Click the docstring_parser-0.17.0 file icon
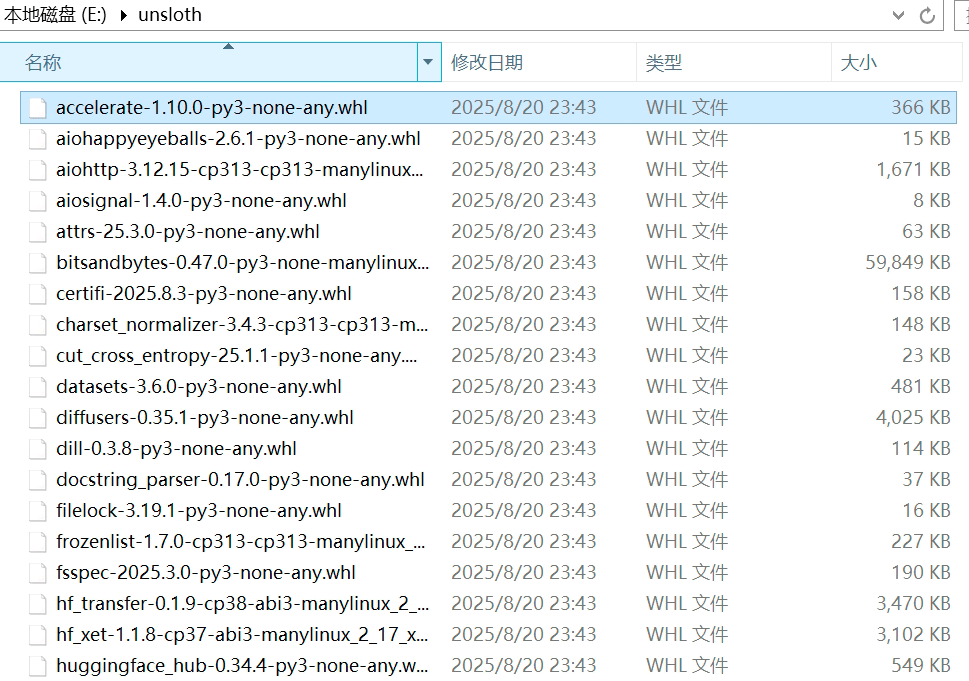The height and width of the screenshot is (681, 969). [x=38, y=480]
